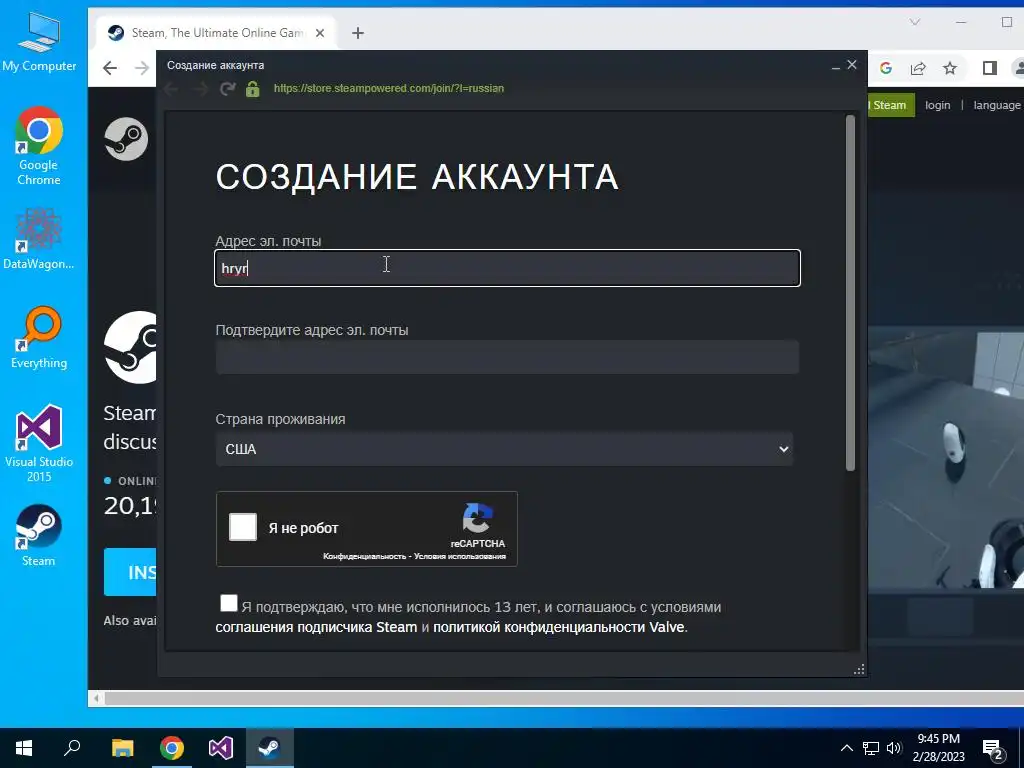The width and height of the screenshot is (1024, 768).
Task: Click the Steam logo on the web page
Action: pos(126,138)
